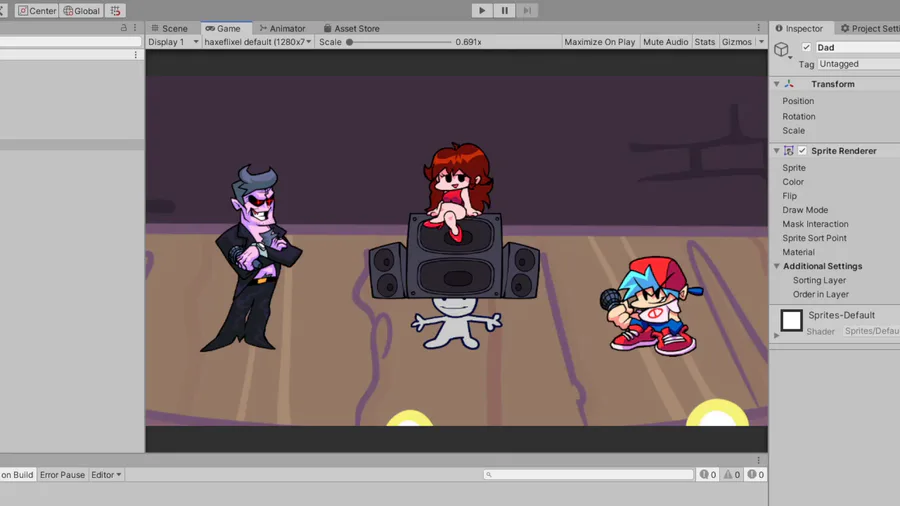The height and width of the screenshot is (506, 900).
Task: Click the Rotation label in Transform
Action: (798, 116)
